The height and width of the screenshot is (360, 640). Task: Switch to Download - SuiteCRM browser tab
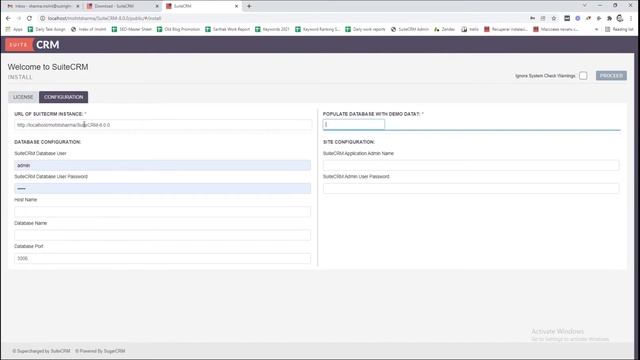point(122,6)
